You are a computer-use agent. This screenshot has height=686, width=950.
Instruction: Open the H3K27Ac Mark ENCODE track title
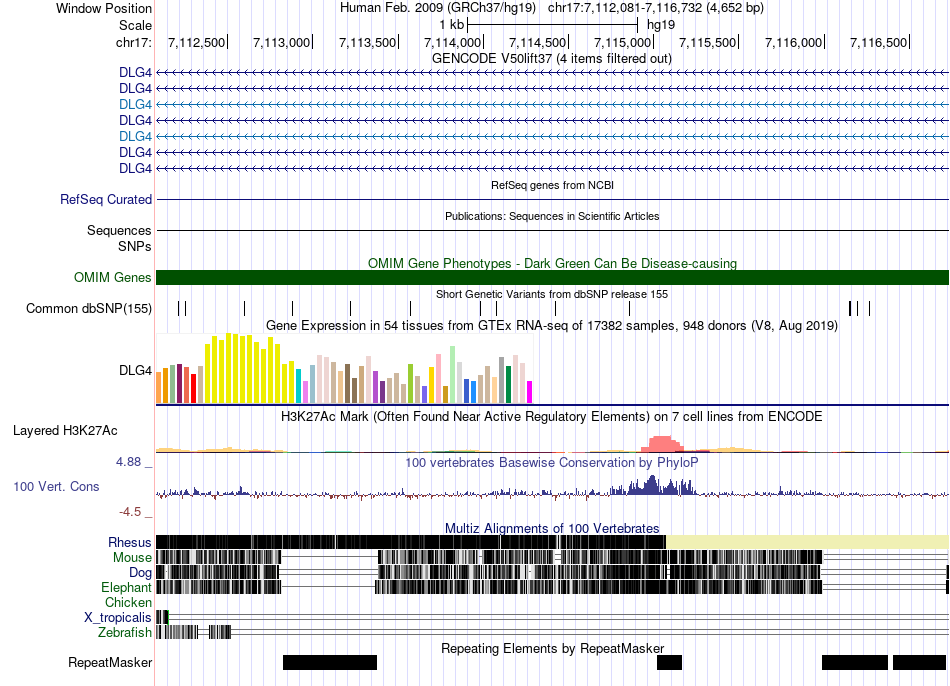click(552, 417)
